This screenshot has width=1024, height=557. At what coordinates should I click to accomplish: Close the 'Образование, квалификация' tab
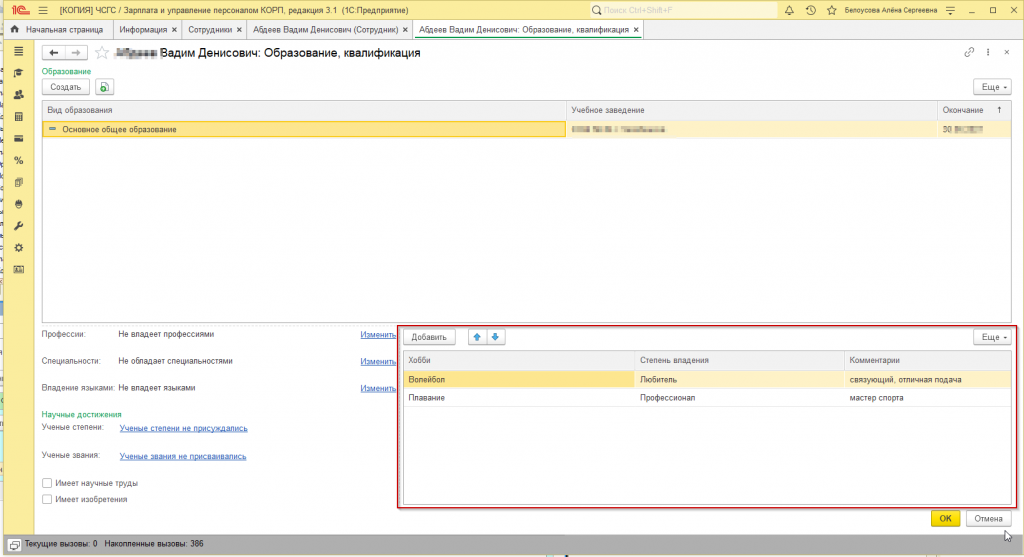pyautogui.click(x=636, y=30)
